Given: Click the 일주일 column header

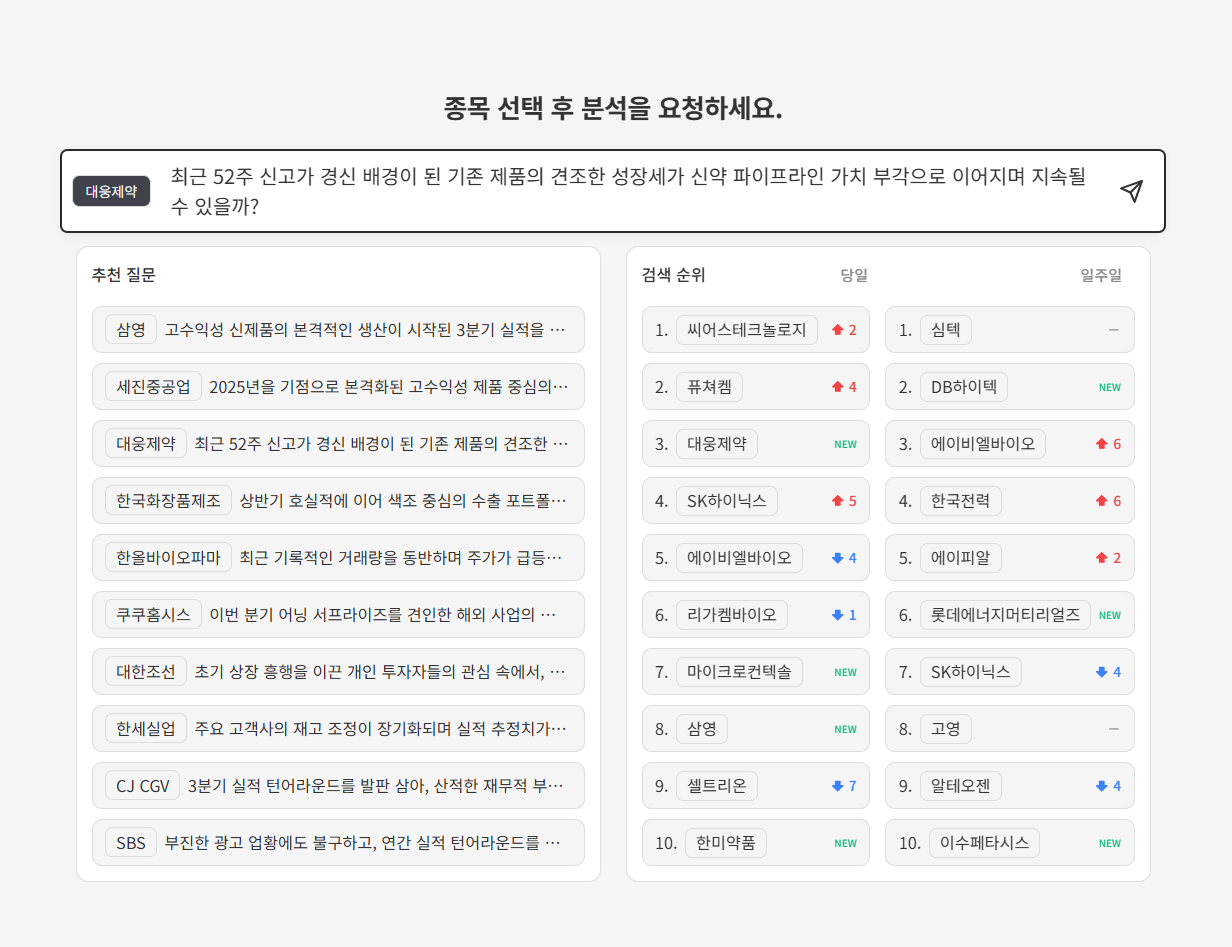Looking at the screenshot, I should tap(1101, 275).
